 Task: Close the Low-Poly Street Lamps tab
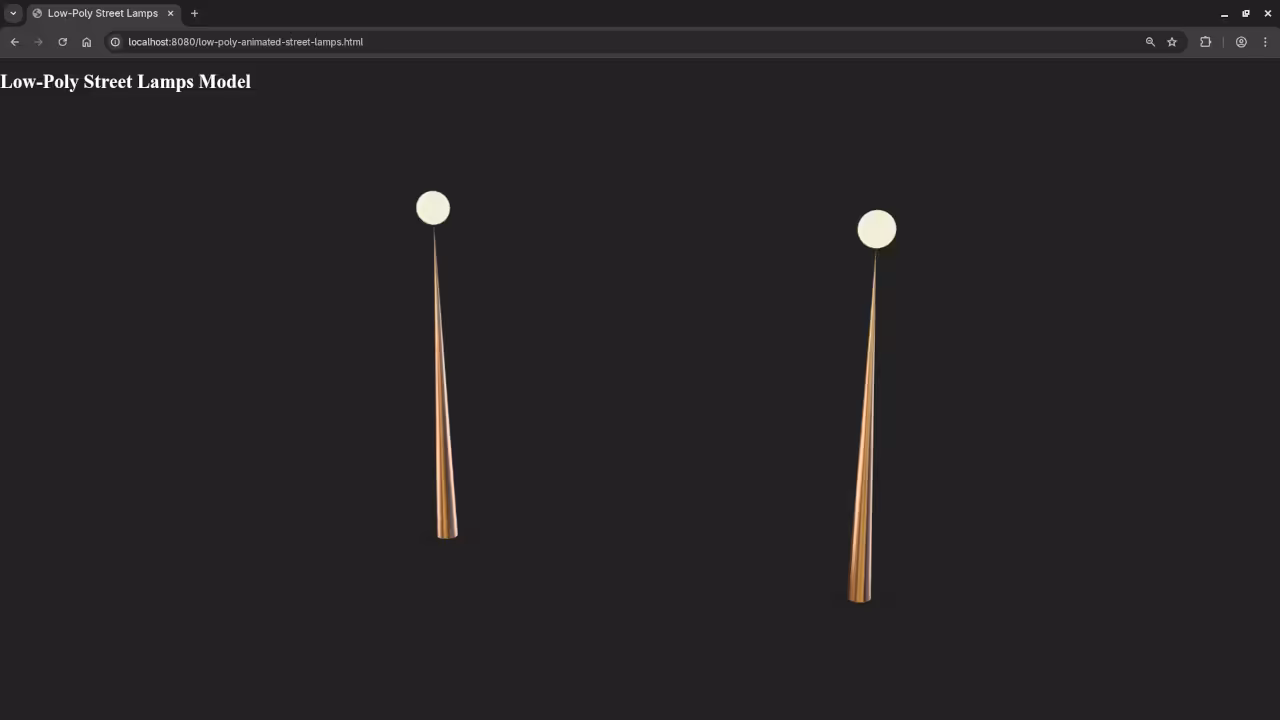[170, 13]
